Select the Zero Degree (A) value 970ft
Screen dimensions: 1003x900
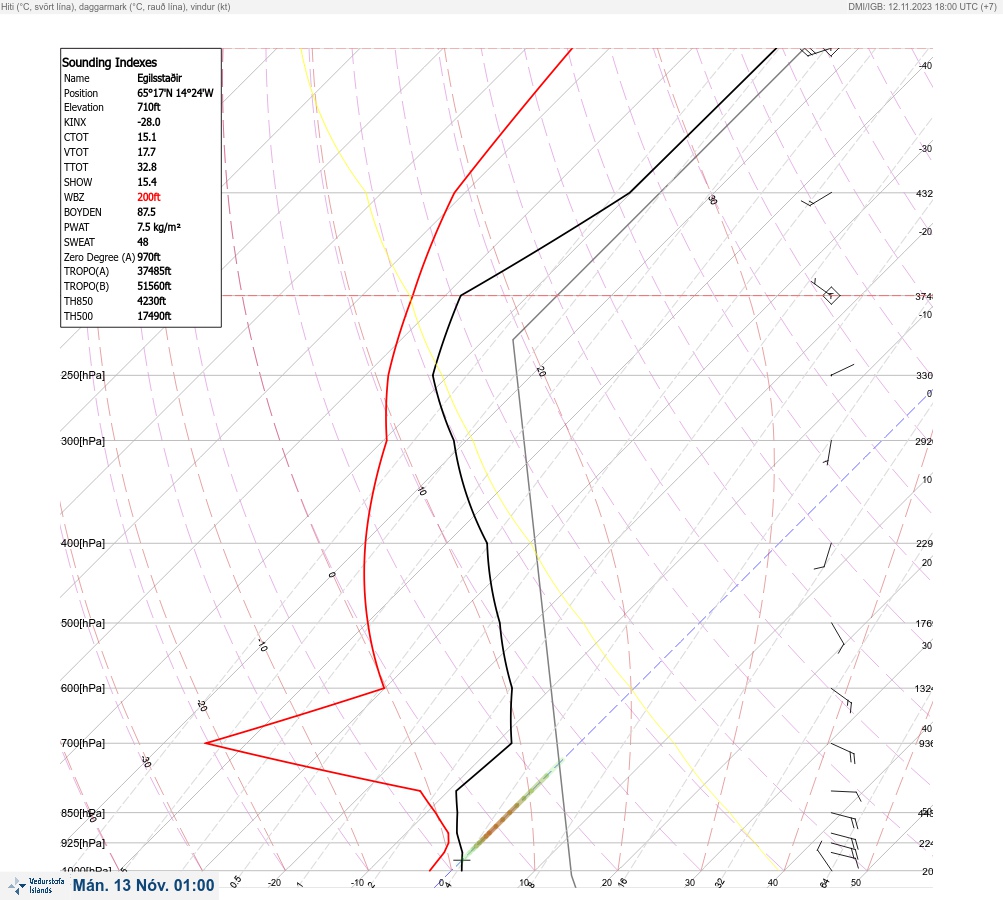(148, 257)
